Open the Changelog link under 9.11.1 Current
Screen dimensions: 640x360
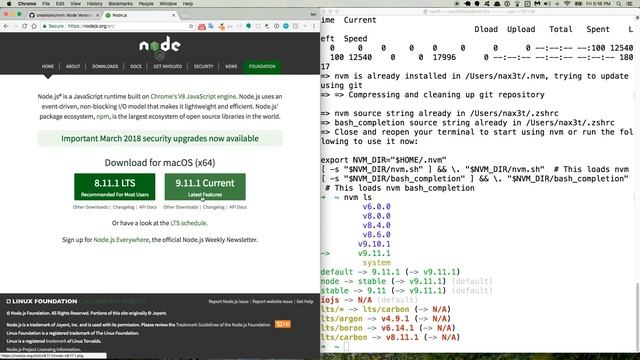coord(213,207)
